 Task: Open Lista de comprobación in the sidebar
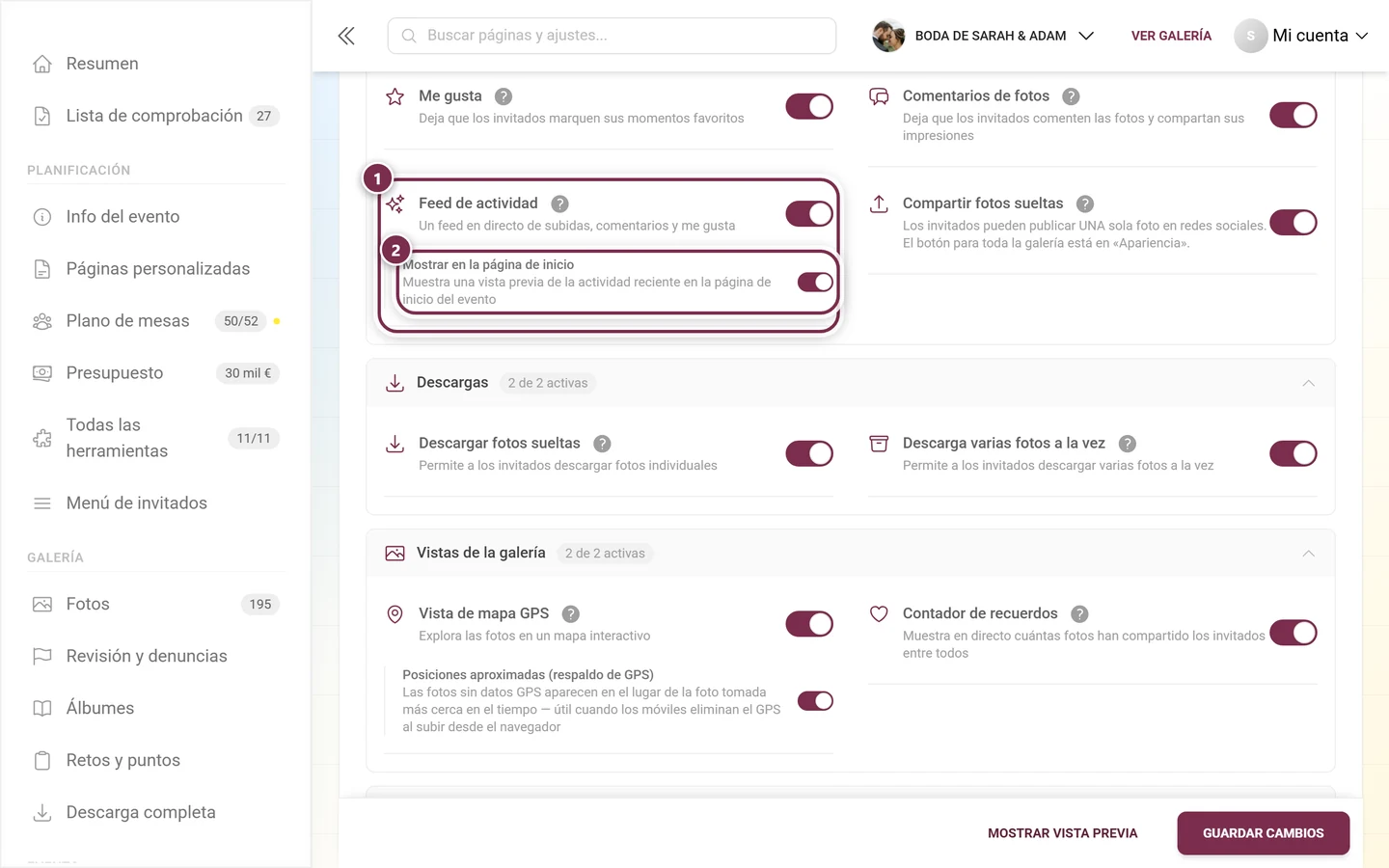tap(156, 116)
